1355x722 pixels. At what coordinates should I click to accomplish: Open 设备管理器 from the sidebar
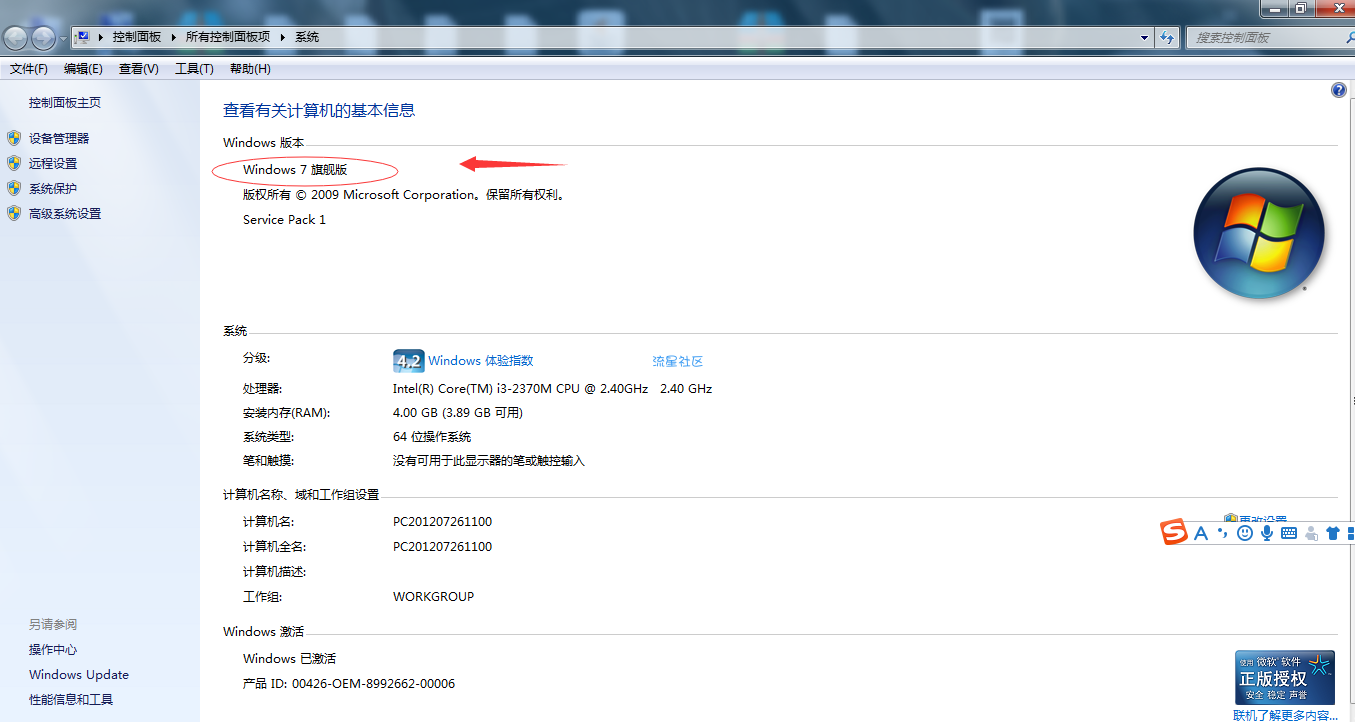59,139
